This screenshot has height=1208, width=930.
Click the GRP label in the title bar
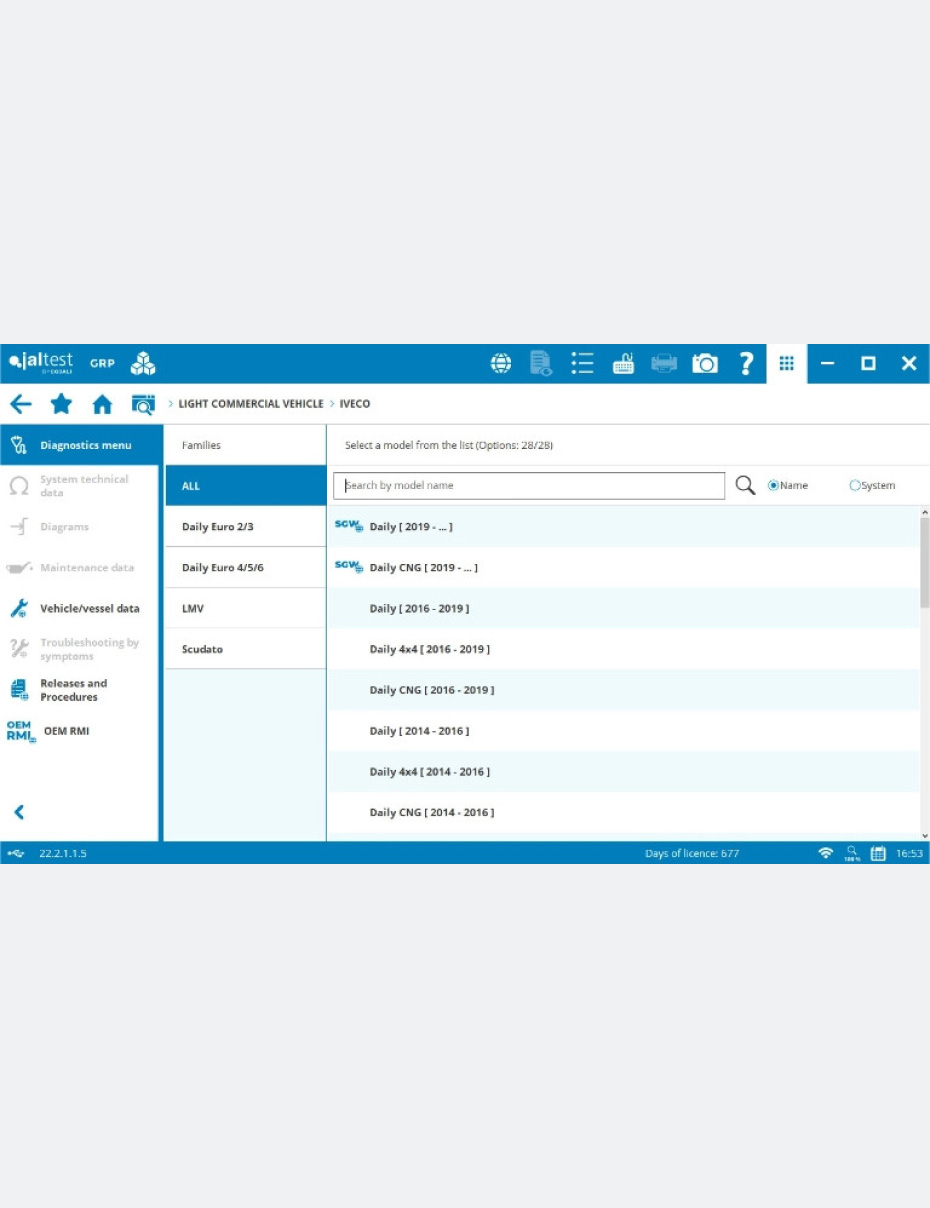point(102,363)
